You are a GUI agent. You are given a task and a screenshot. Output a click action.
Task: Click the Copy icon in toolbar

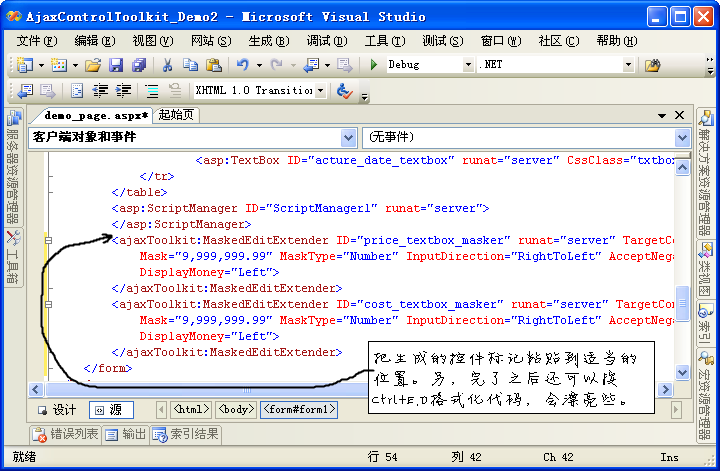point(190,65)
